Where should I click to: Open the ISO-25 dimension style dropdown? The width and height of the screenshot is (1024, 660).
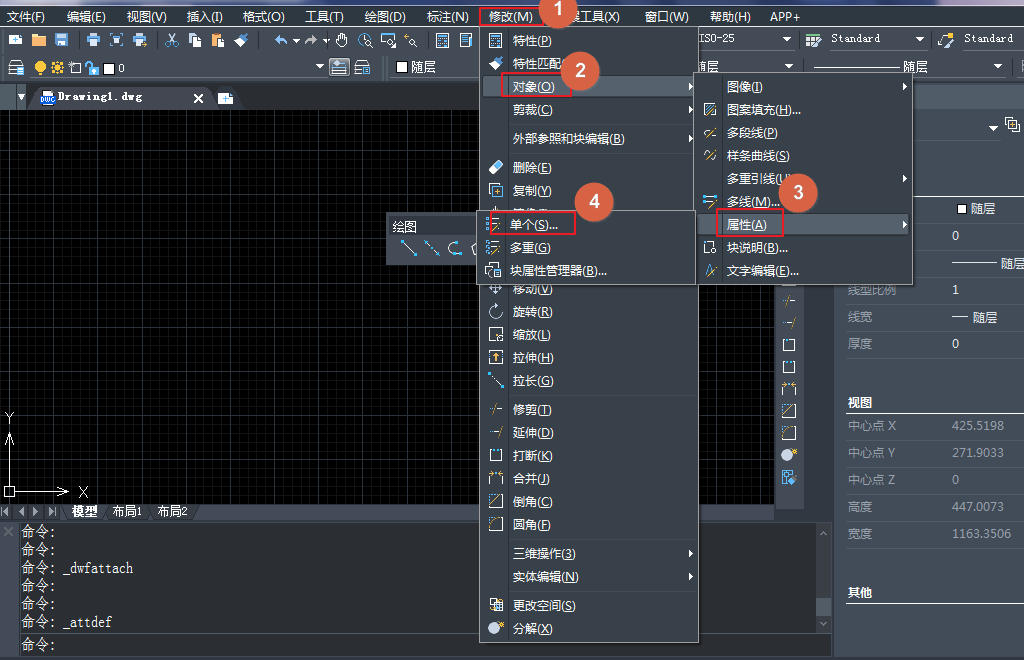coord(786,38)
